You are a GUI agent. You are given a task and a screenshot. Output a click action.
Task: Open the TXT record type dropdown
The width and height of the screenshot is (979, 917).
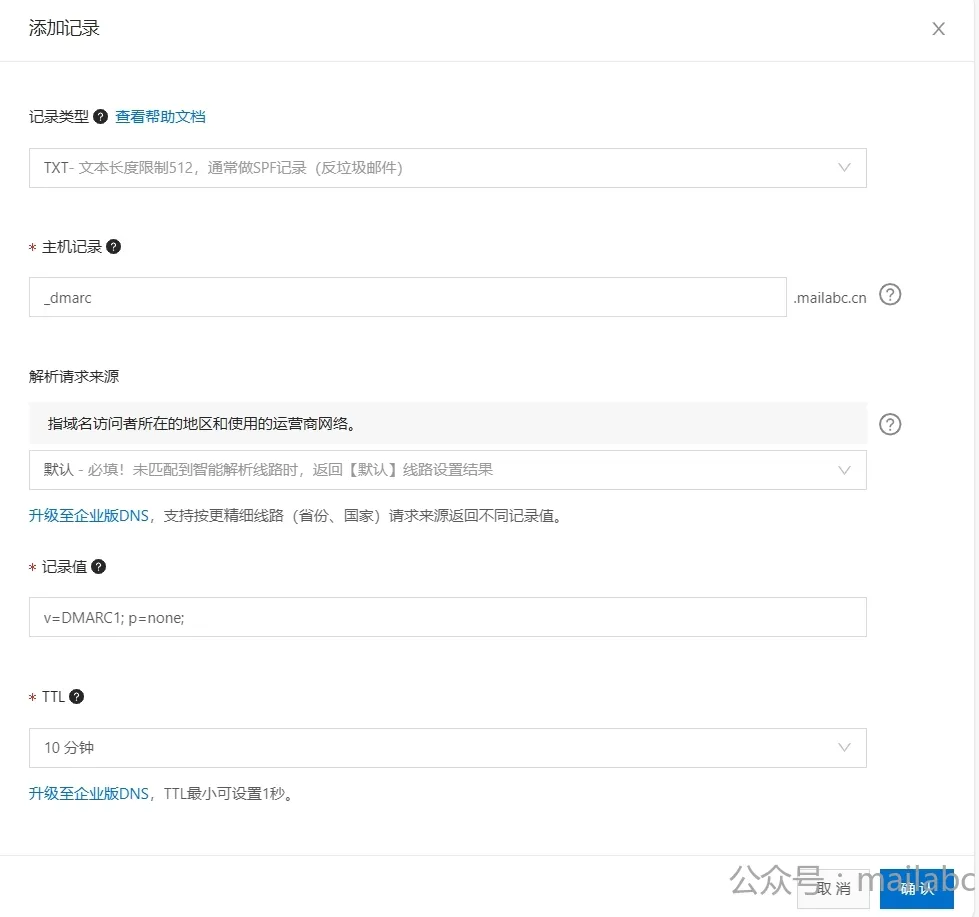448,168
